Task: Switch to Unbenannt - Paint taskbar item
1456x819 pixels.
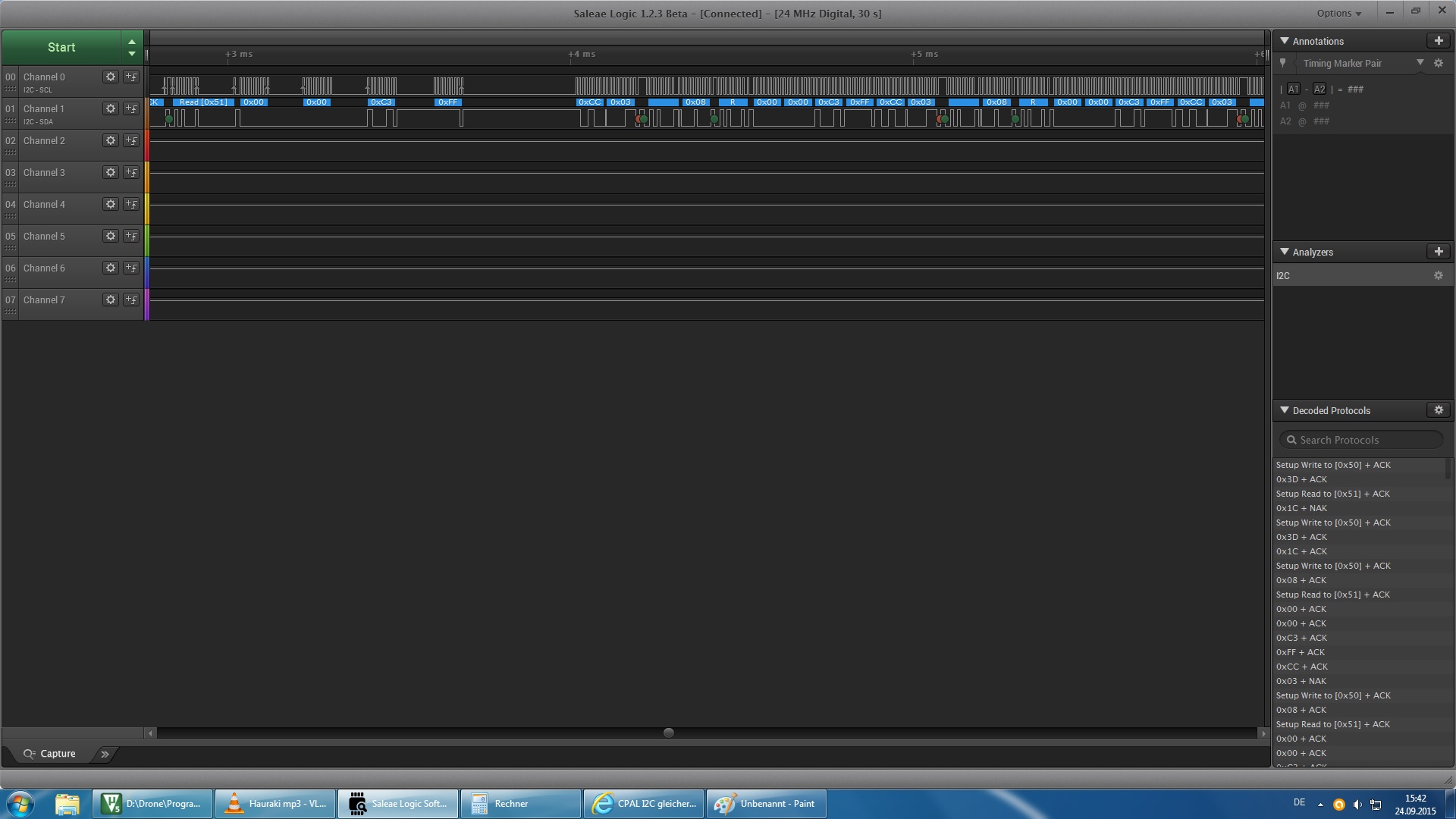Action: click(766, 804)
